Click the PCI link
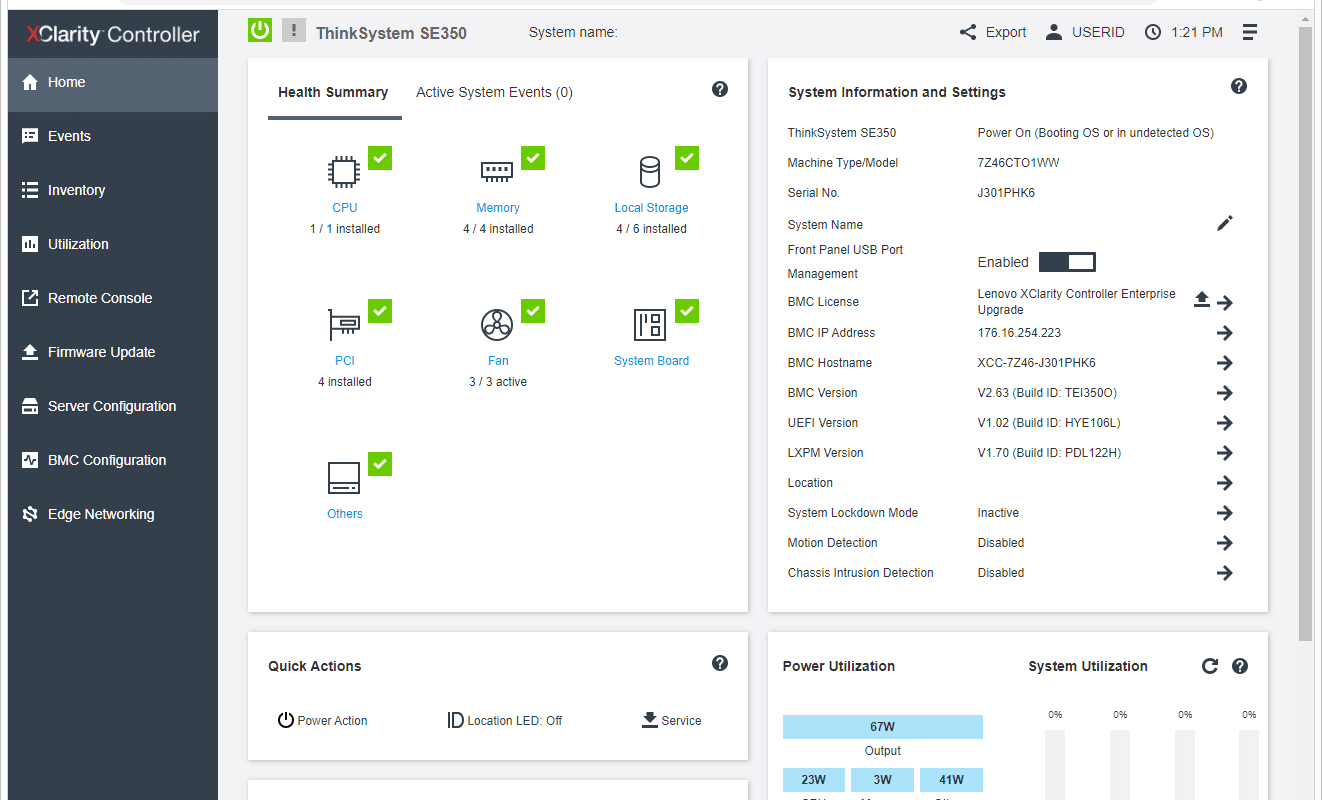The image size is (1322, 800). coord(345,361)
